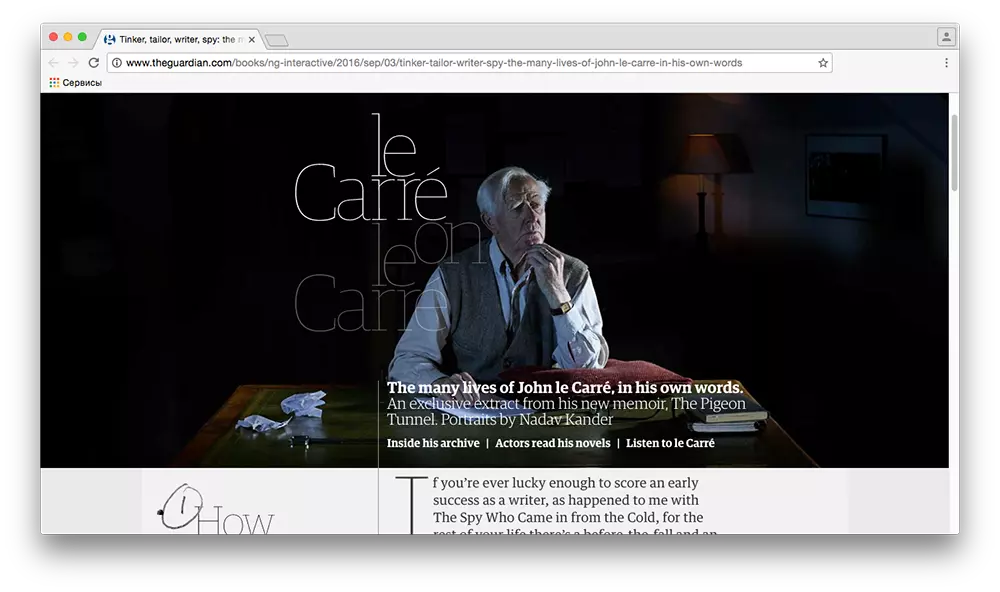Viewport: 1000px width, 592px height.
Task: Open the 'Actors read his novels' link
Action: tap(552, 443)
